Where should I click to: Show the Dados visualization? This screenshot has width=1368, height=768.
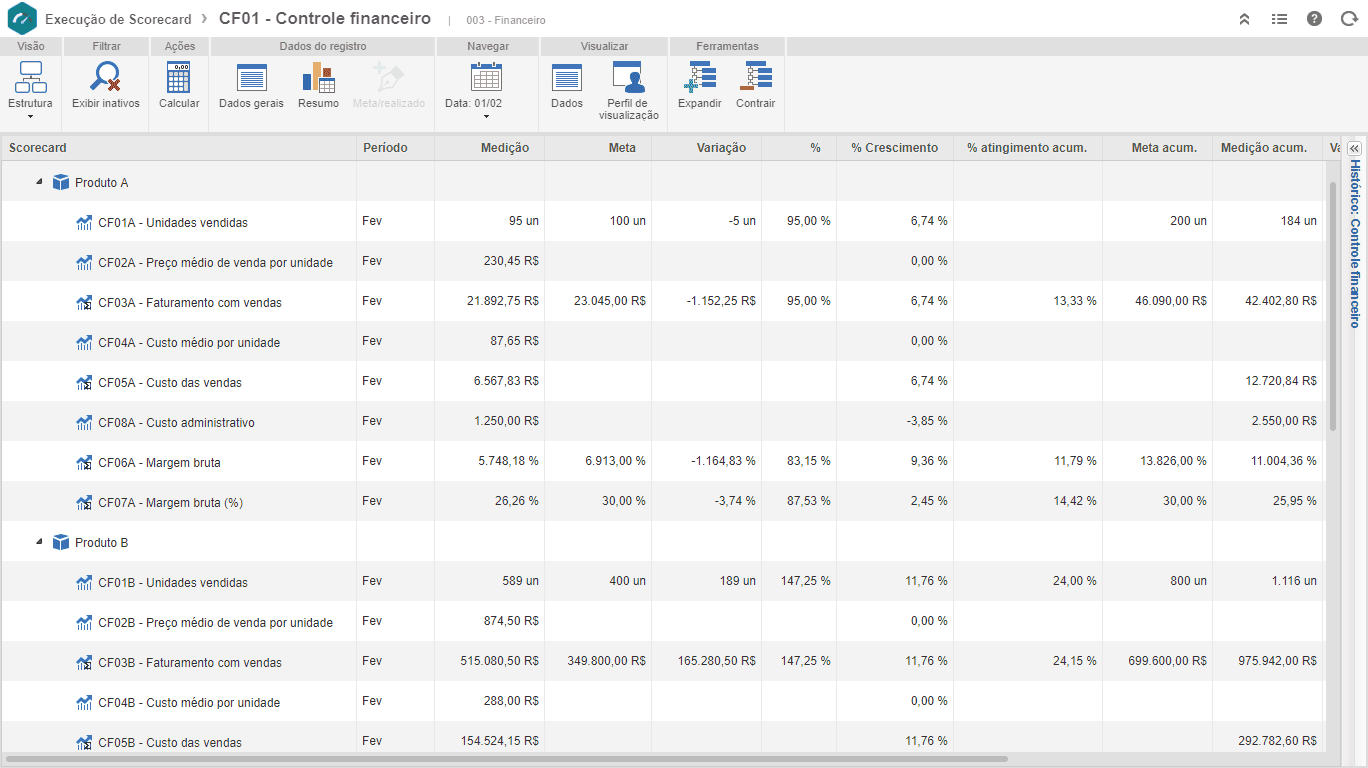pyautogui.click(x=566, y=77)
